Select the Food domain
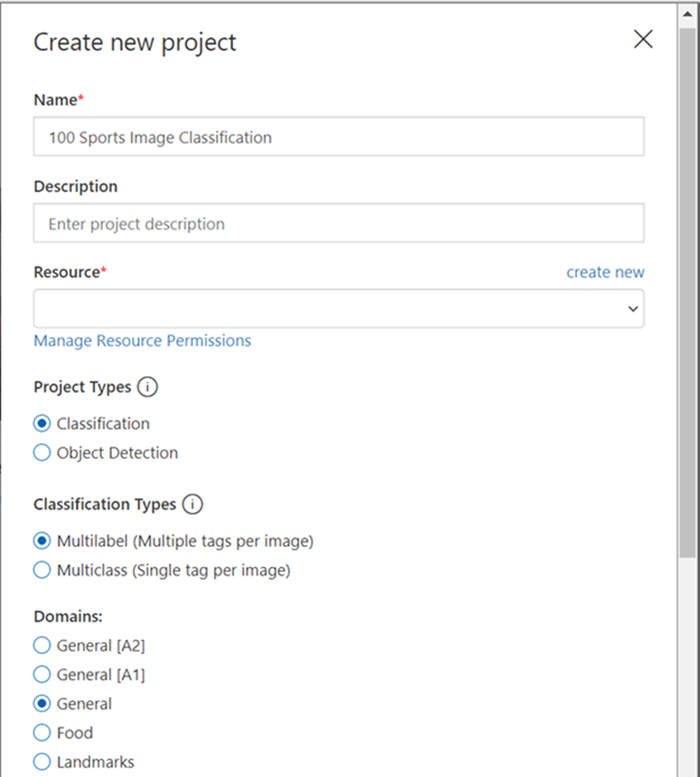 (x=42, y=732)
